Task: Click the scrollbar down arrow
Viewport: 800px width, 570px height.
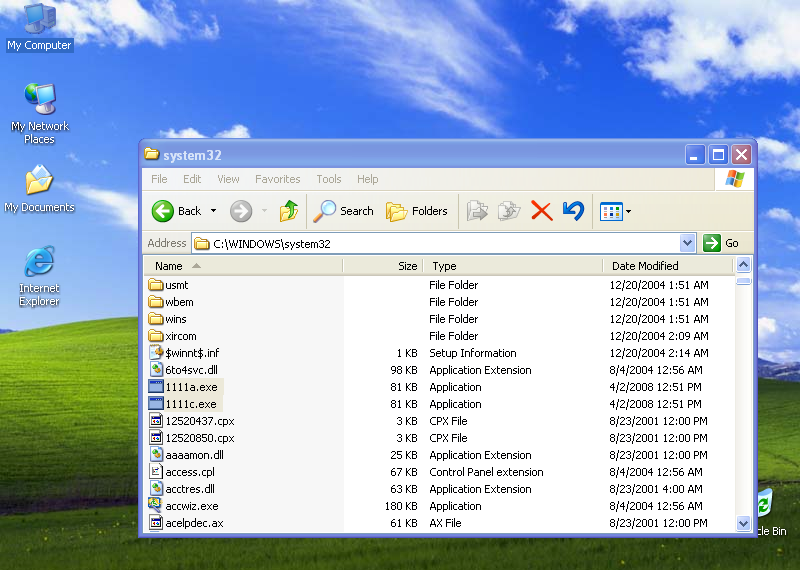Action: (x=743, y=523)
